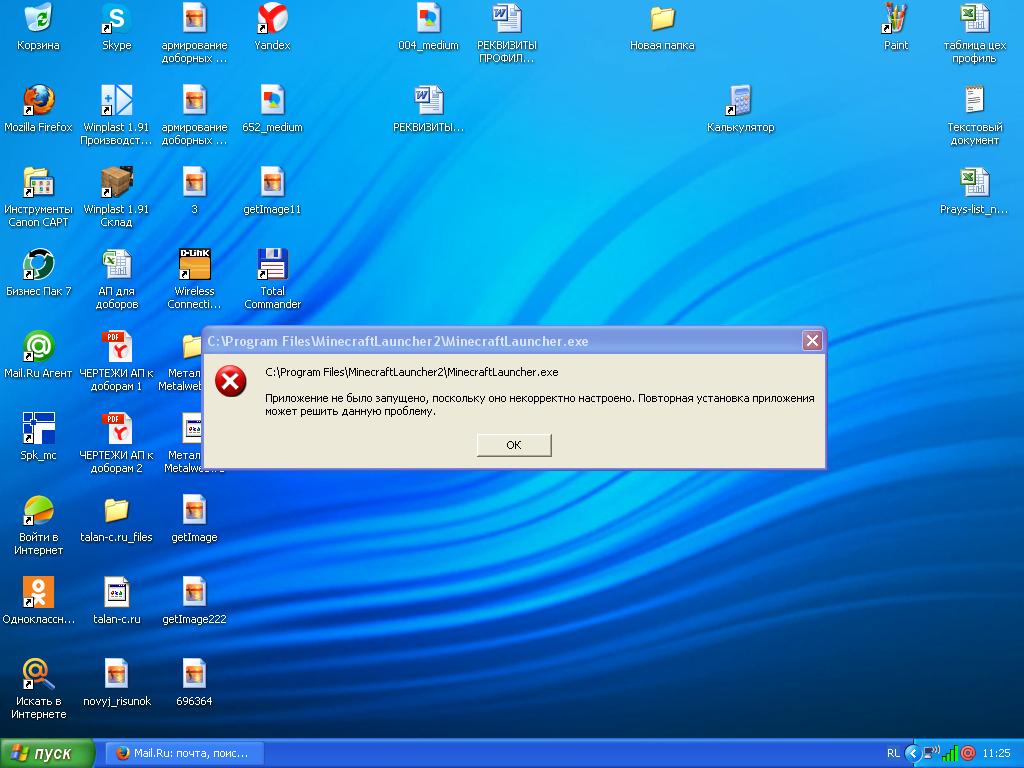
Task: Click the network computers tray icon
Action: click(932, 753)
